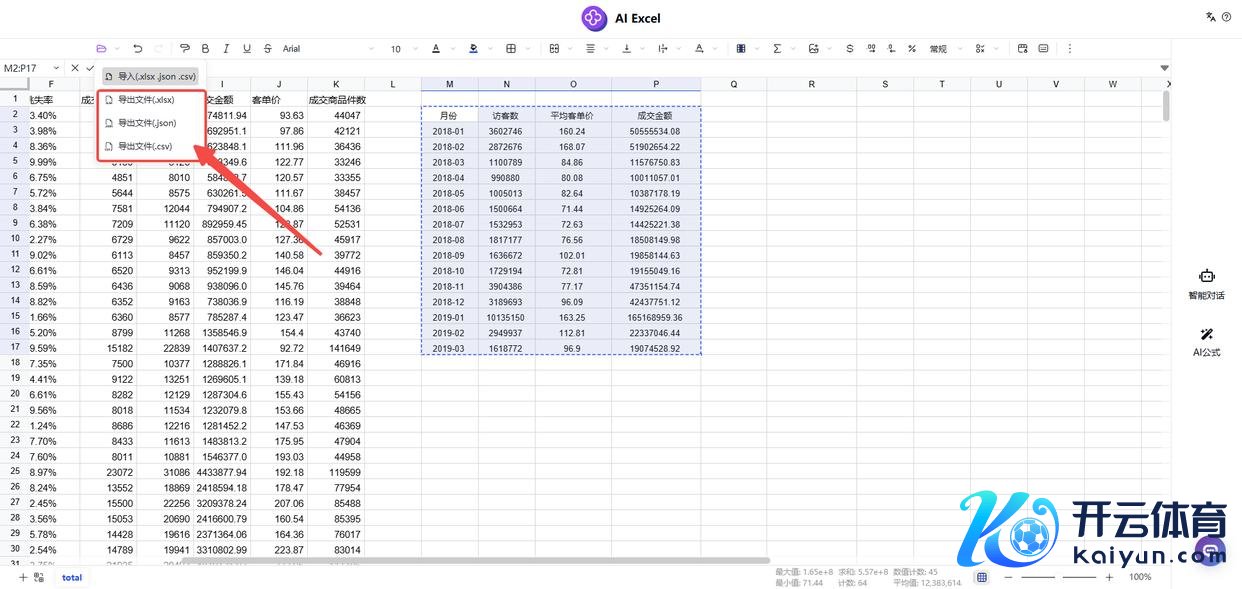This screenshot has width=1242, height=589.
Task: Click the font color A icon
Action: pos(436,48)
